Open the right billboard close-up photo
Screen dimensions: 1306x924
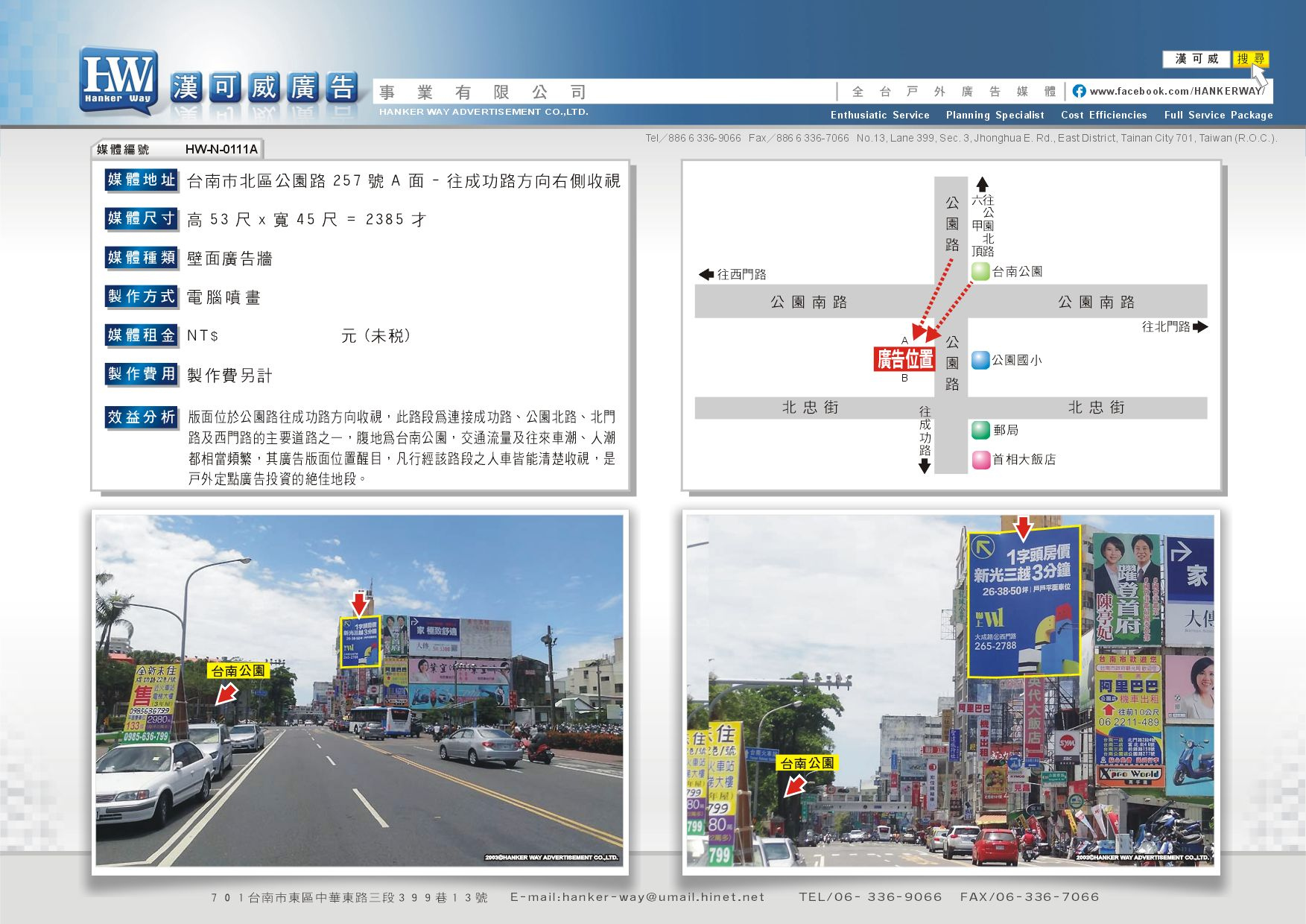pyautogui.click(x=950, y=691)
